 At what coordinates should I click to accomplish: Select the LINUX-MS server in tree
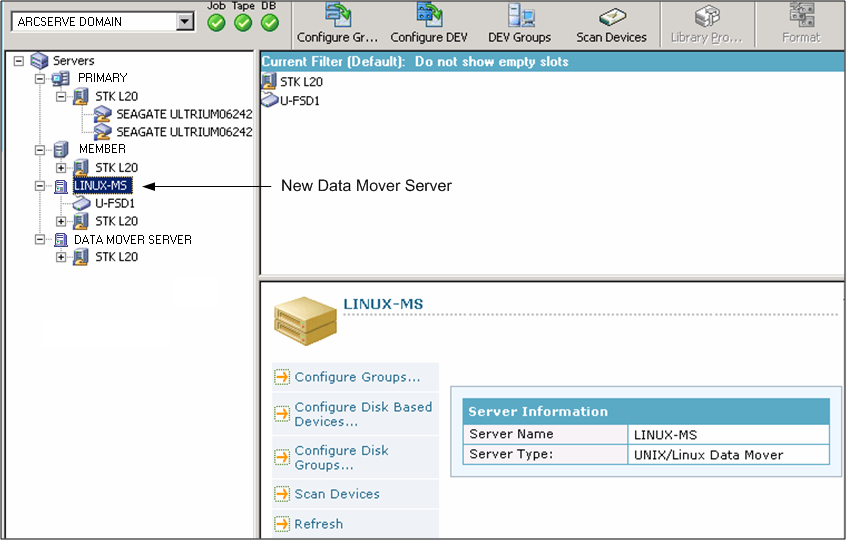101,185
